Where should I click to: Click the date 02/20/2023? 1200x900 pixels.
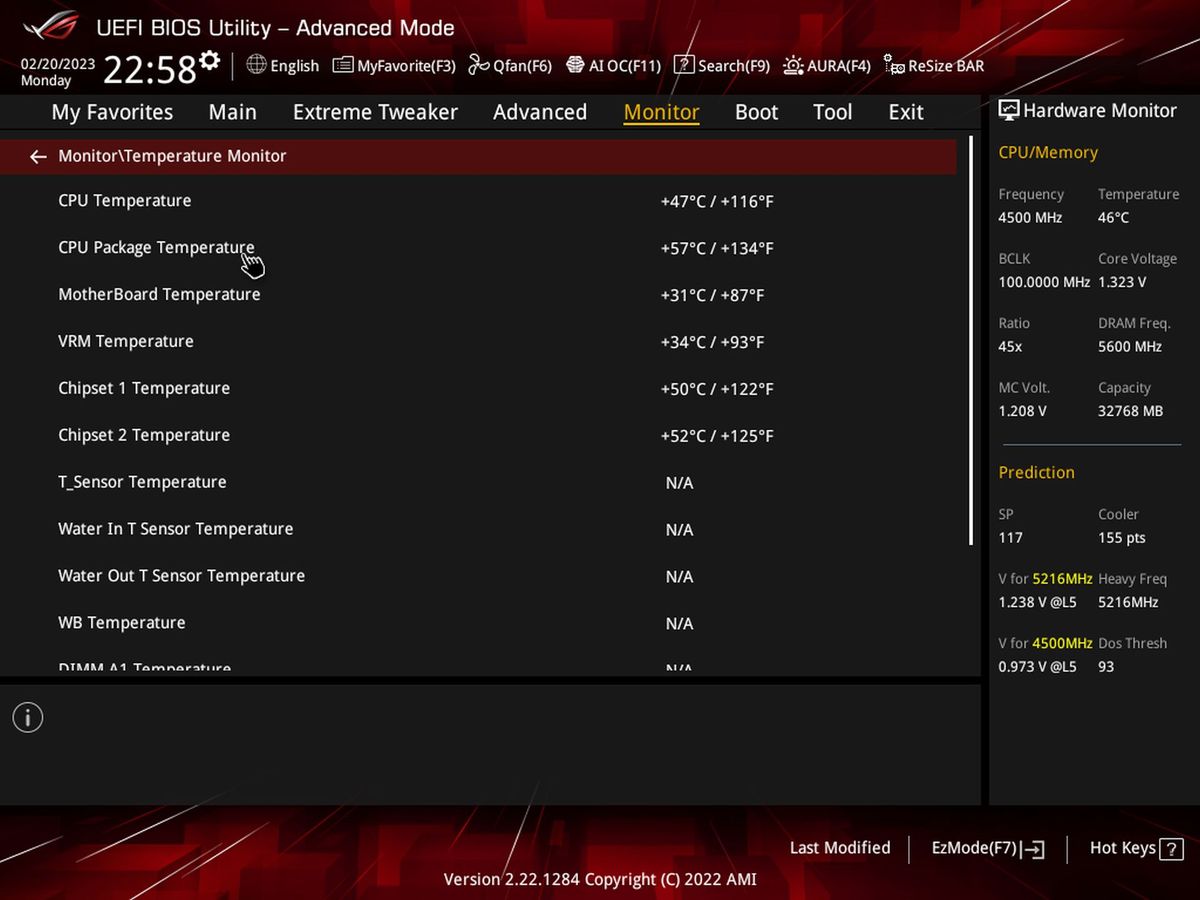coord(58,64)
